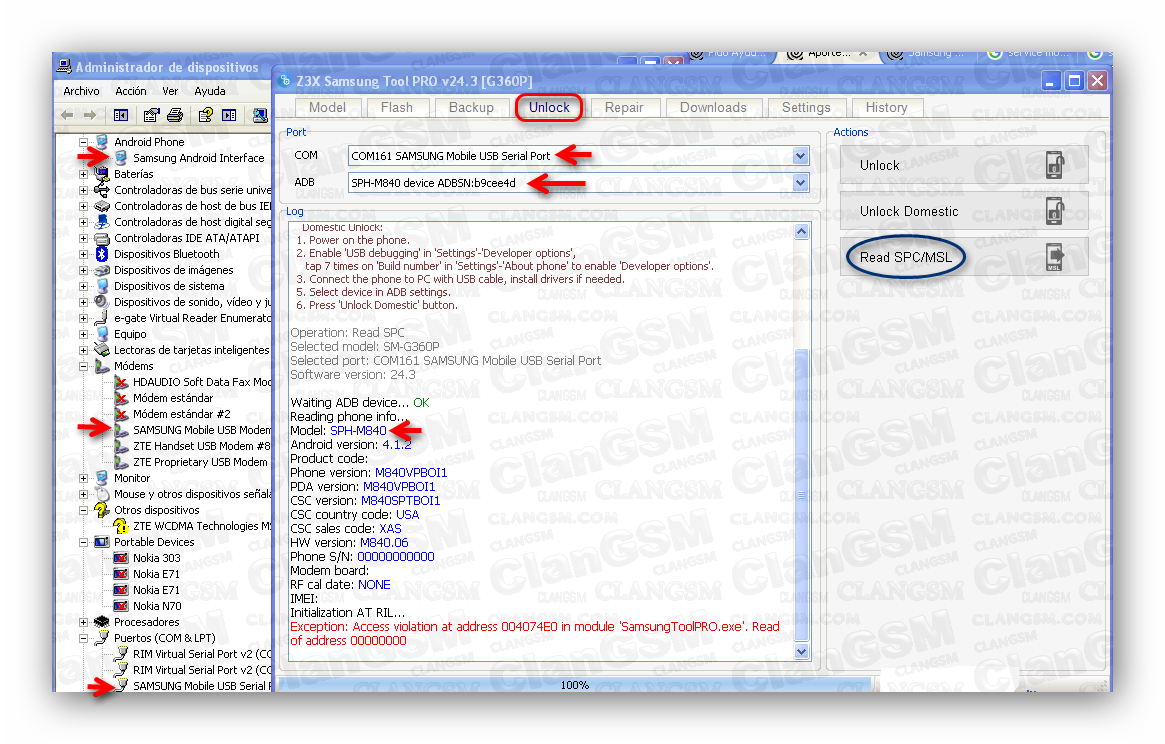Scan for hardware changes icon in Device Manager

(x=260, y=115)
